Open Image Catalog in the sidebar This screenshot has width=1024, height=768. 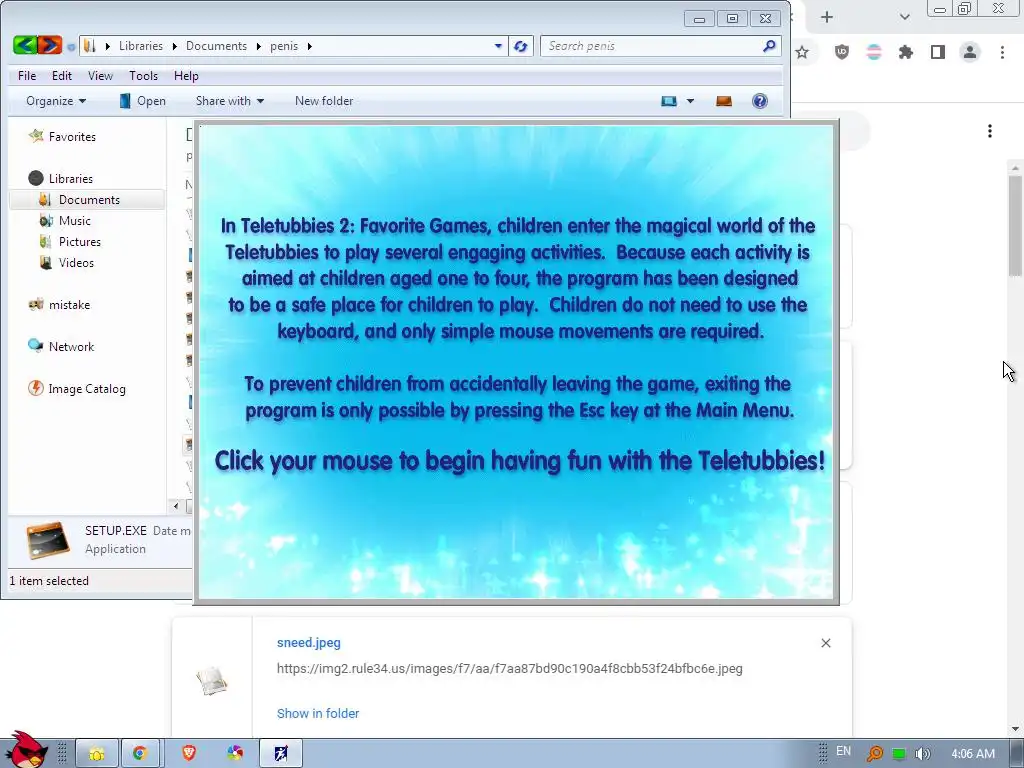pyautogui.click(x=87, y=389)
